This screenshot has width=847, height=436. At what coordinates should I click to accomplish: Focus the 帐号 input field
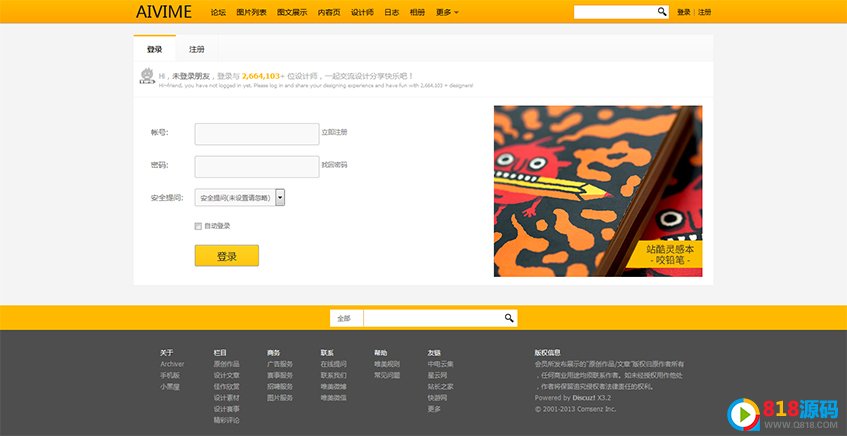tap(257, 134)
